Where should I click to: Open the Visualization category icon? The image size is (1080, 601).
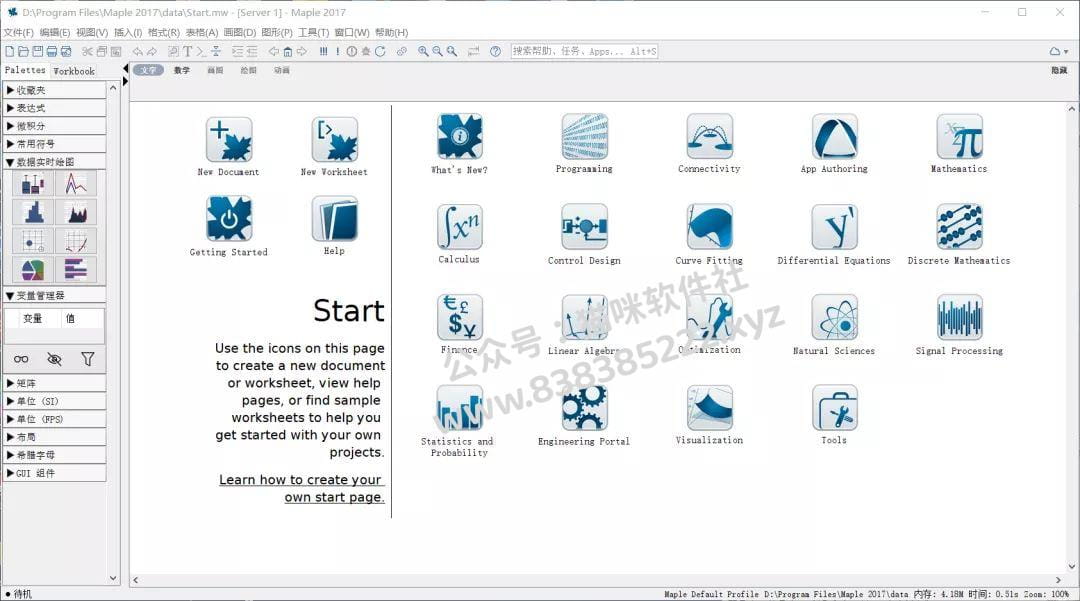point(709,408)
